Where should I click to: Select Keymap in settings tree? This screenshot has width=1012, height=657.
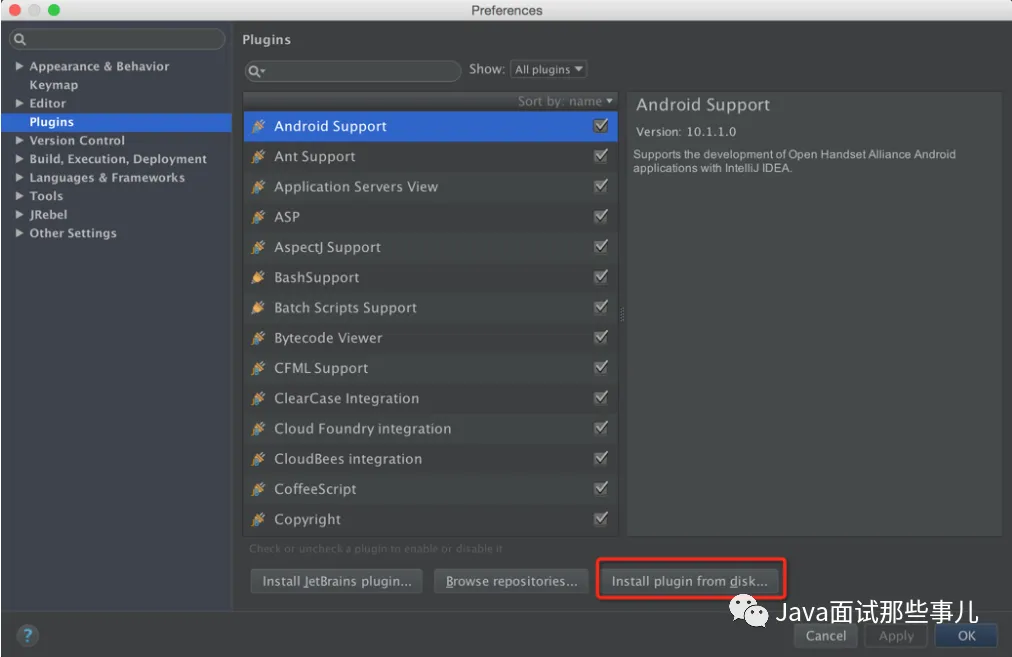54,85
